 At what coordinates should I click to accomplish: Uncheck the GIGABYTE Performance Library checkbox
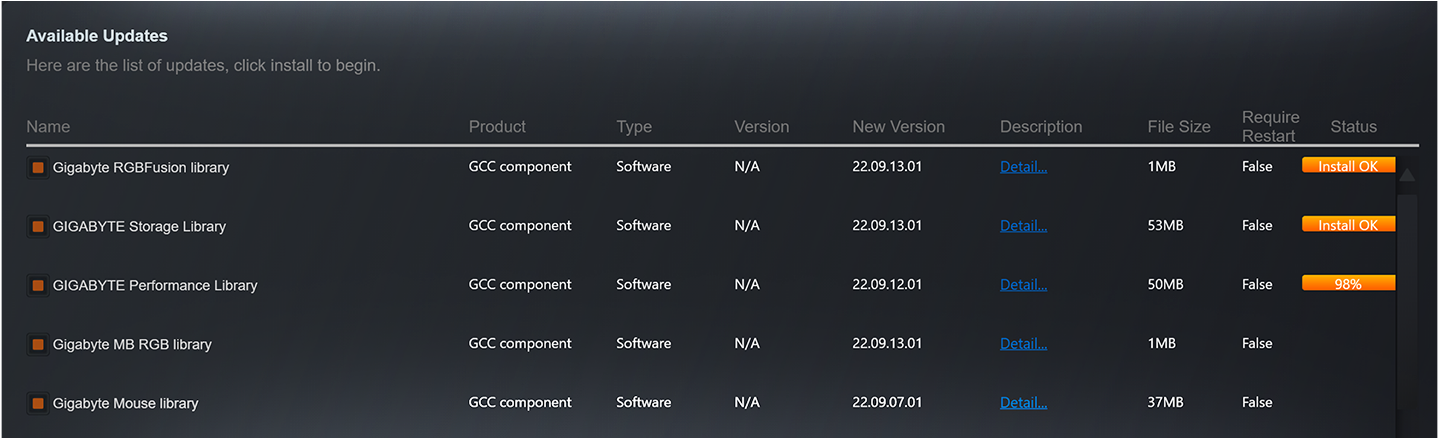(38, 286)
